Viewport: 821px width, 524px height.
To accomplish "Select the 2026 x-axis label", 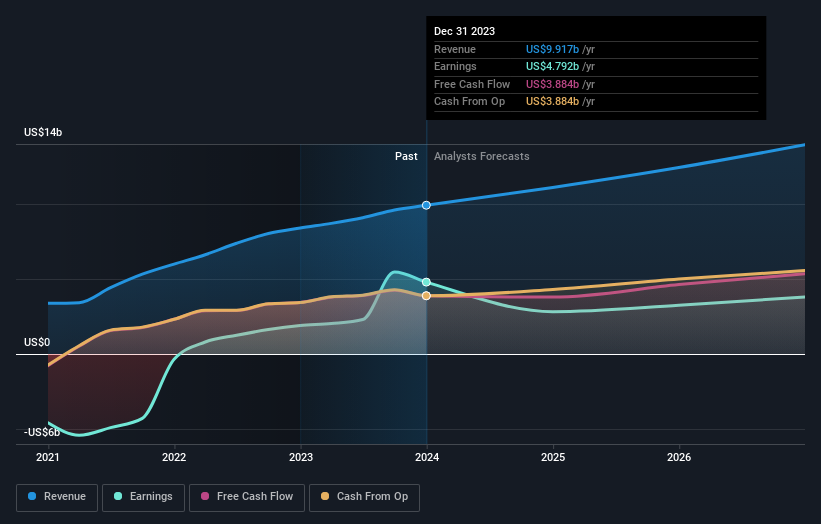I will (x=679, y=457).
